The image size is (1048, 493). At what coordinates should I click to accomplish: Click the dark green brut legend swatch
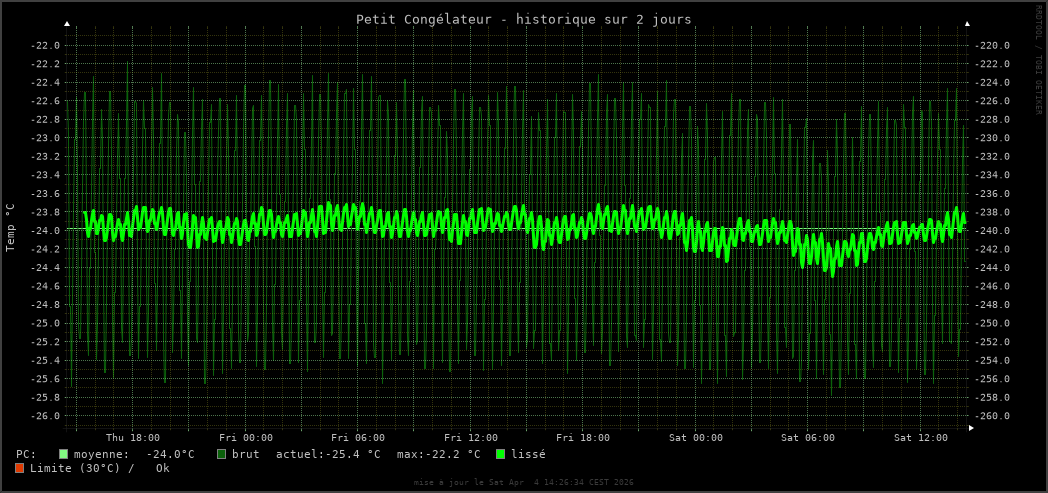coord(222,454)
